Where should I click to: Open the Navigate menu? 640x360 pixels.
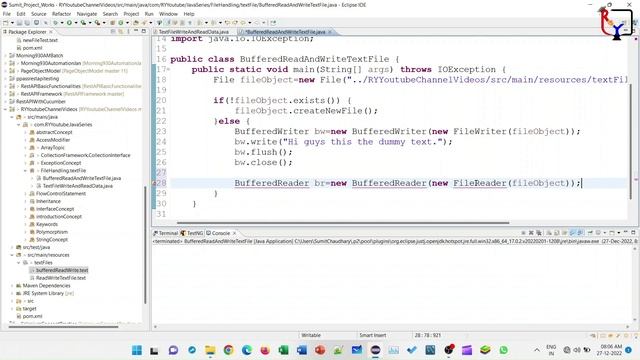pyautogui.click(x=87, y=14)
